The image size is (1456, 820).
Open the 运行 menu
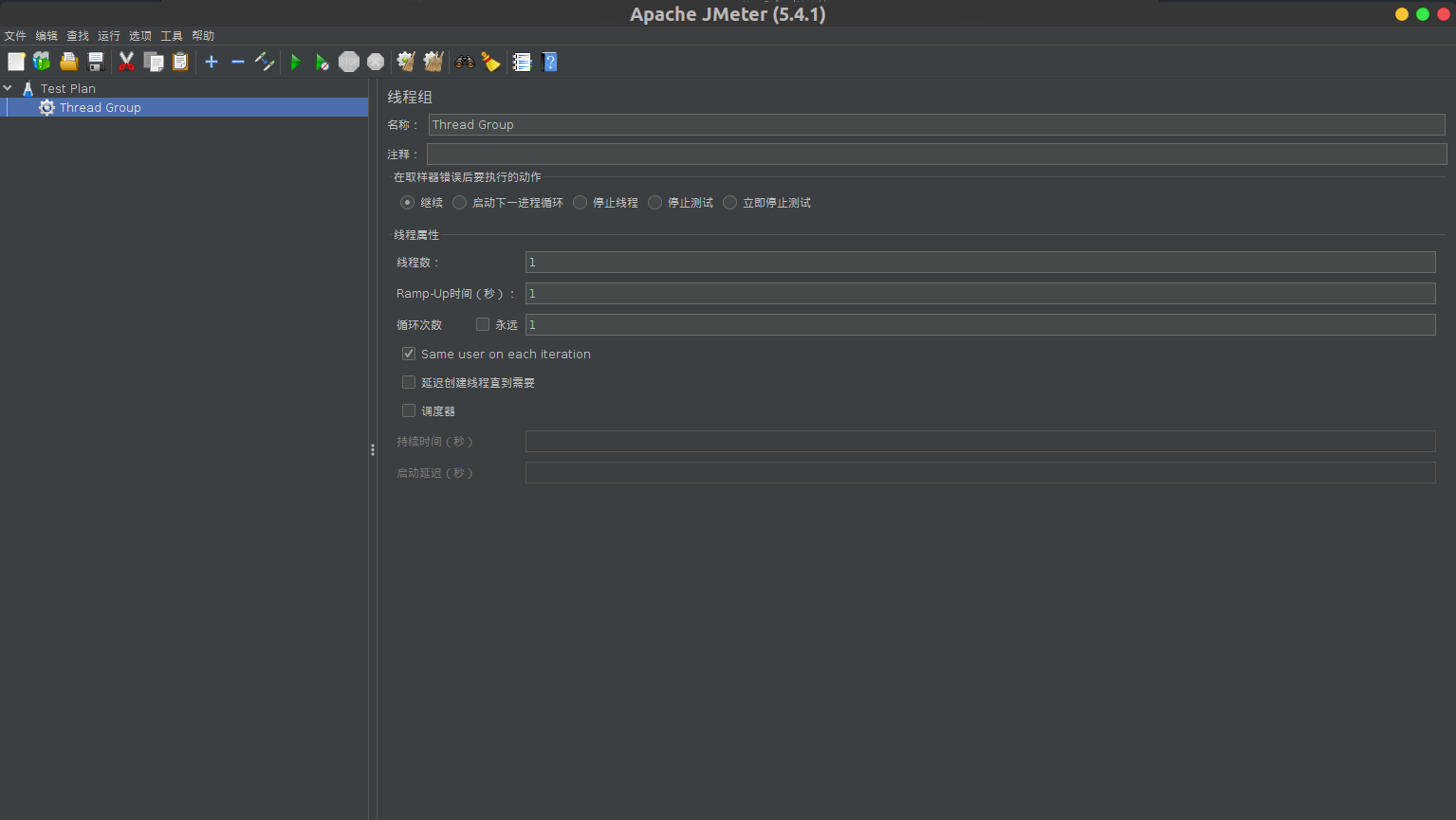109,36
